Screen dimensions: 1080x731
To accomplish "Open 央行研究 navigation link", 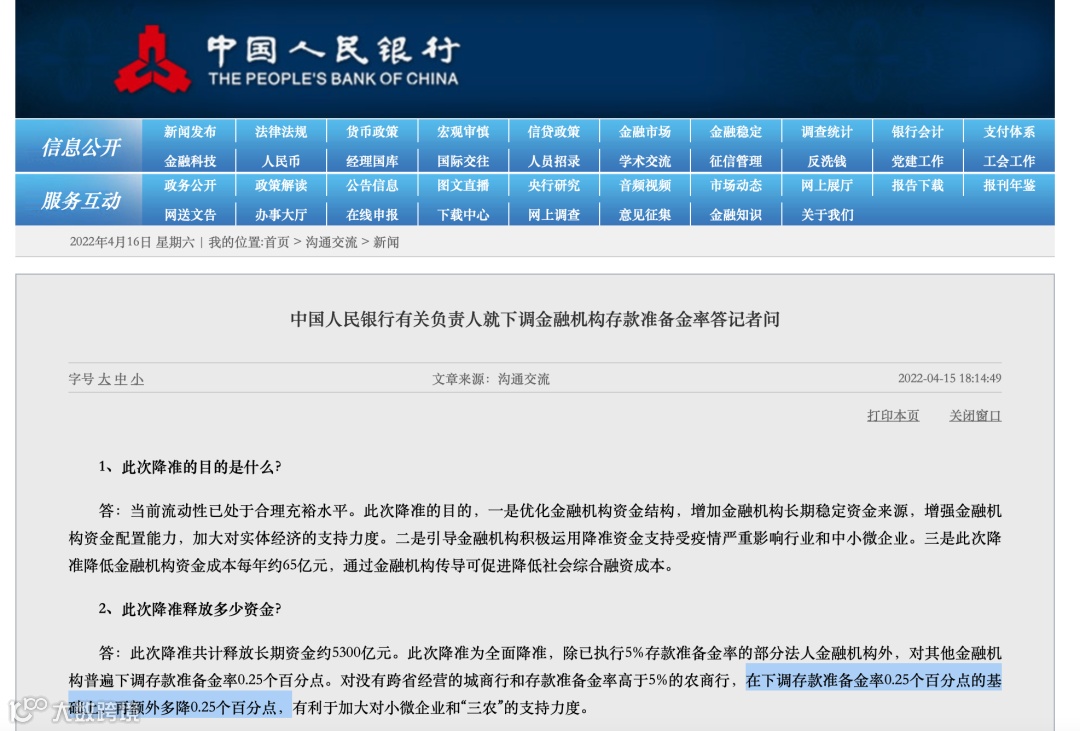I will (554, 185).
